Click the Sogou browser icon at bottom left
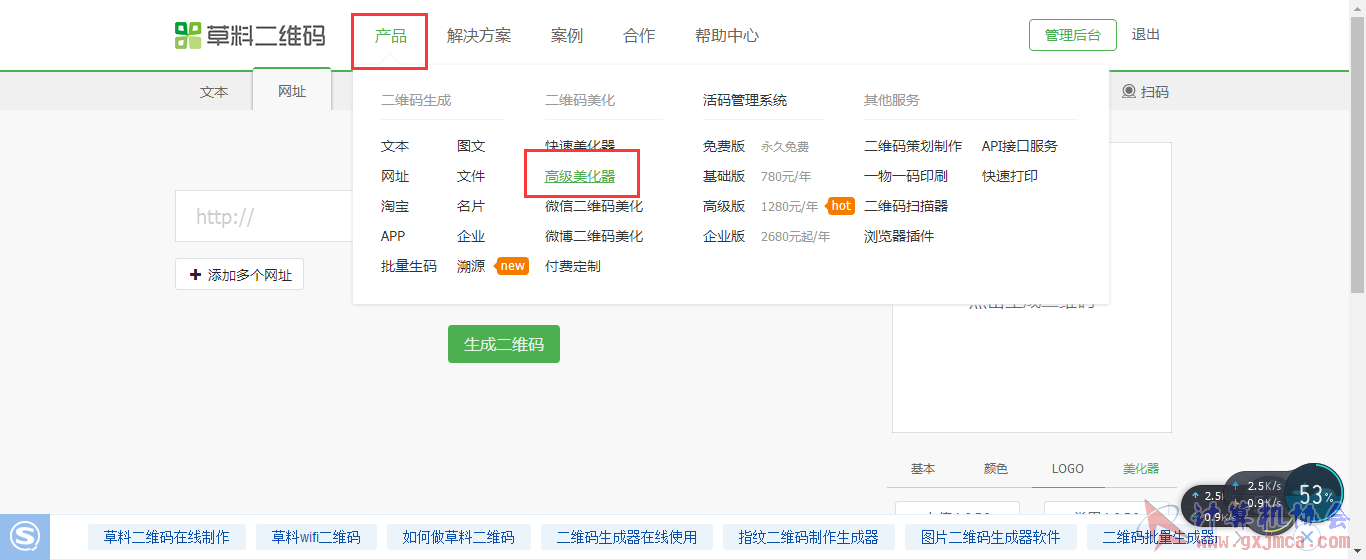The image size is (1366, 560). coord(24,537)
